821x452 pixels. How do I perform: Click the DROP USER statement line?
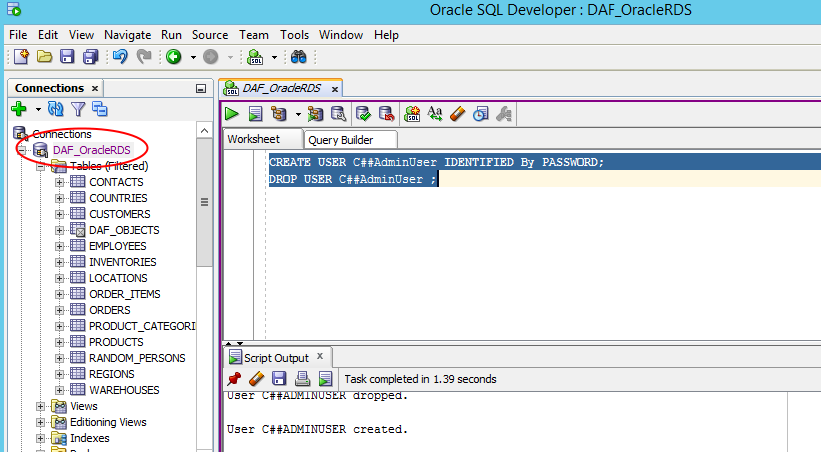tap(352, 179)
